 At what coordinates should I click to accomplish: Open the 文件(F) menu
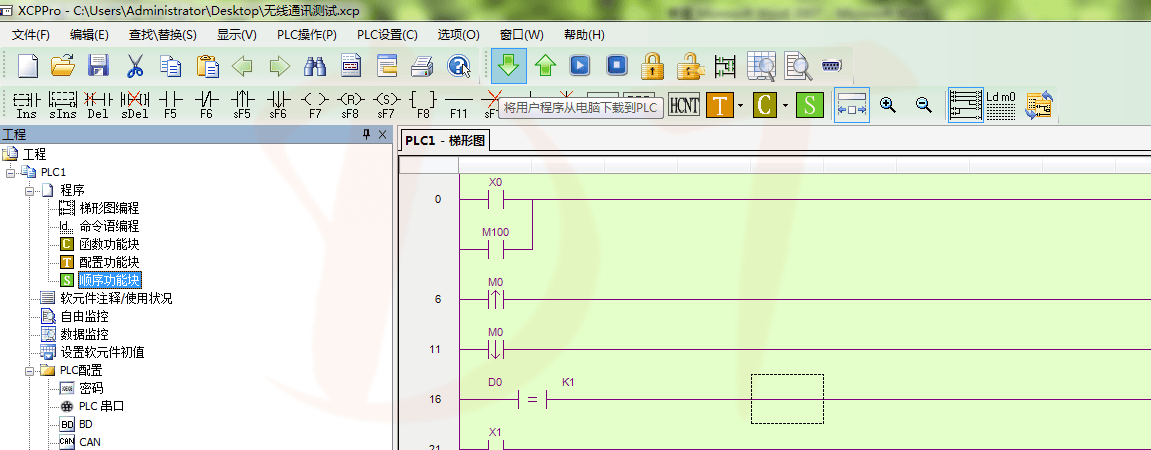pos(31,35)
